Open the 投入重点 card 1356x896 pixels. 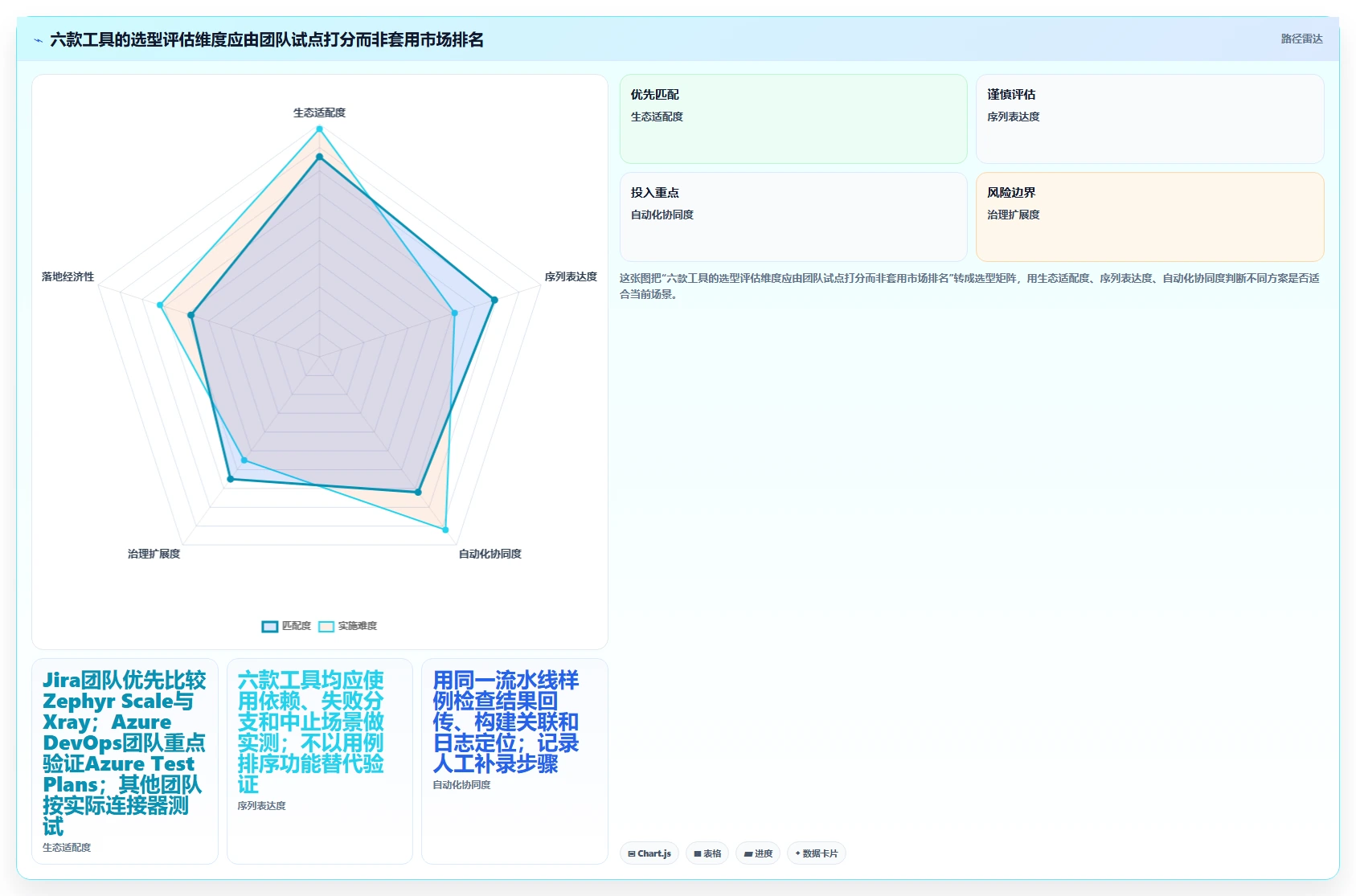(793, 217)
